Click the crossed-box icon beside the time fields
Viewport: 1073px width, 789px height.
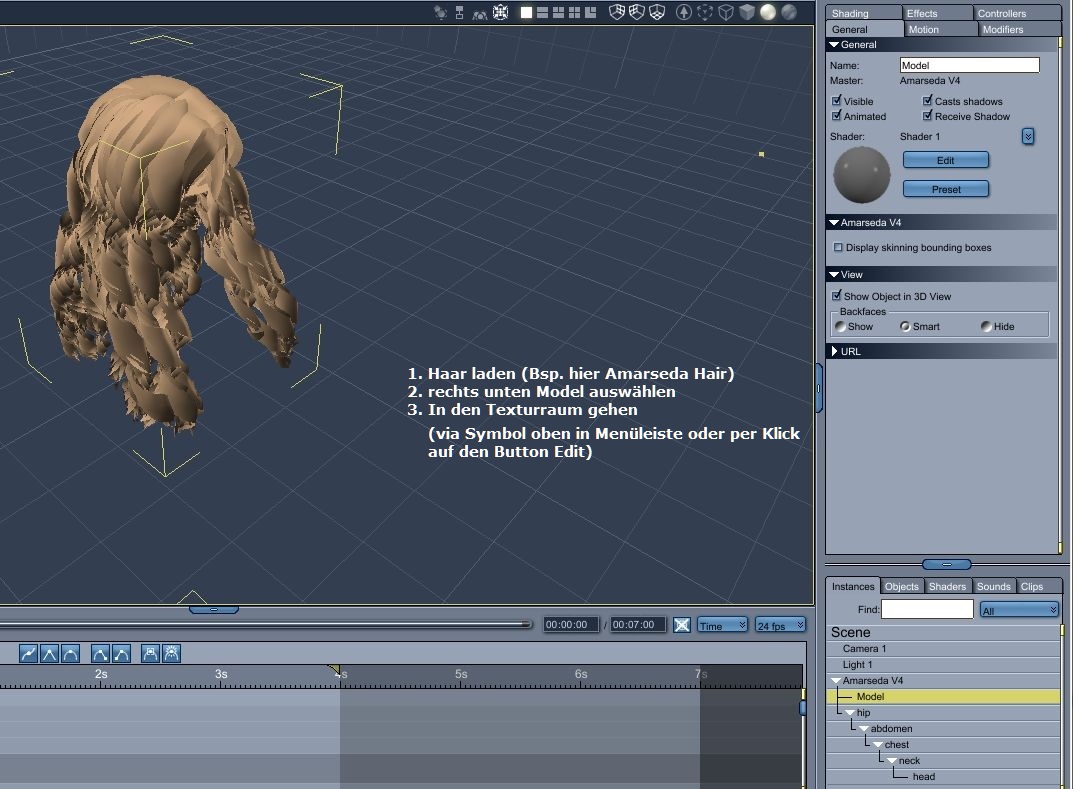[681, 625]
